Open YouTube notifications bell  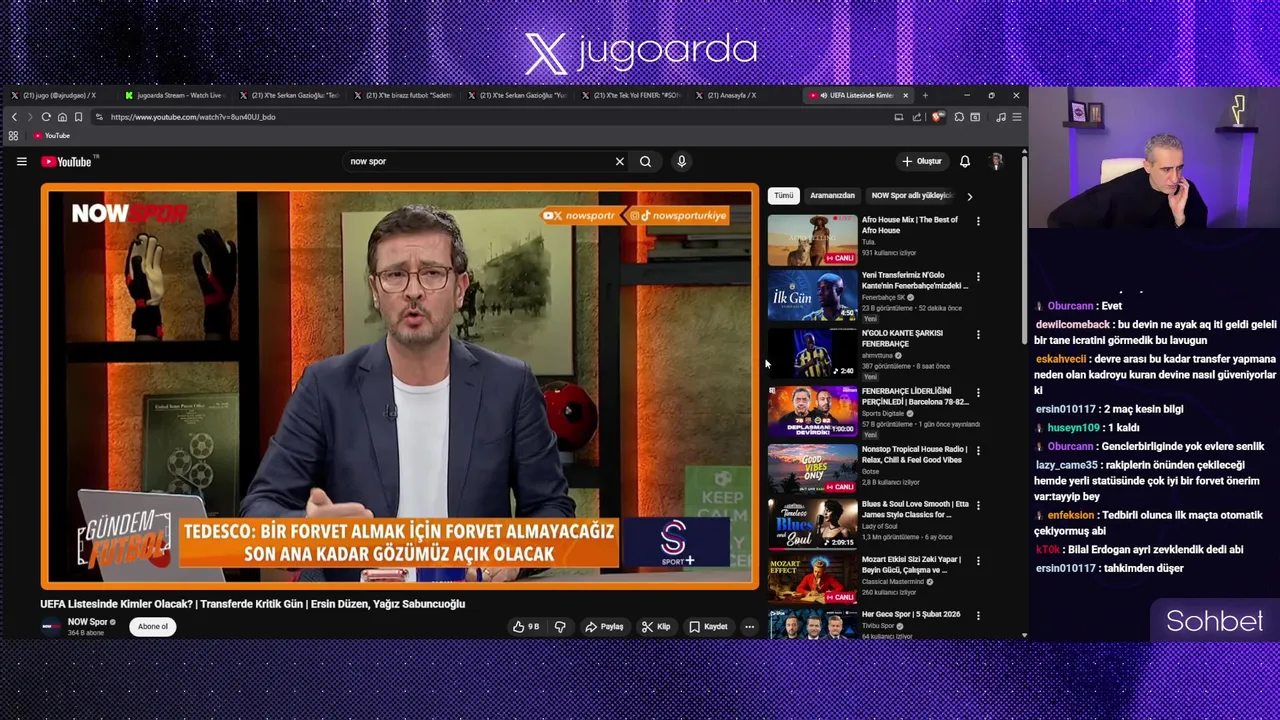(x=964, y=161)
